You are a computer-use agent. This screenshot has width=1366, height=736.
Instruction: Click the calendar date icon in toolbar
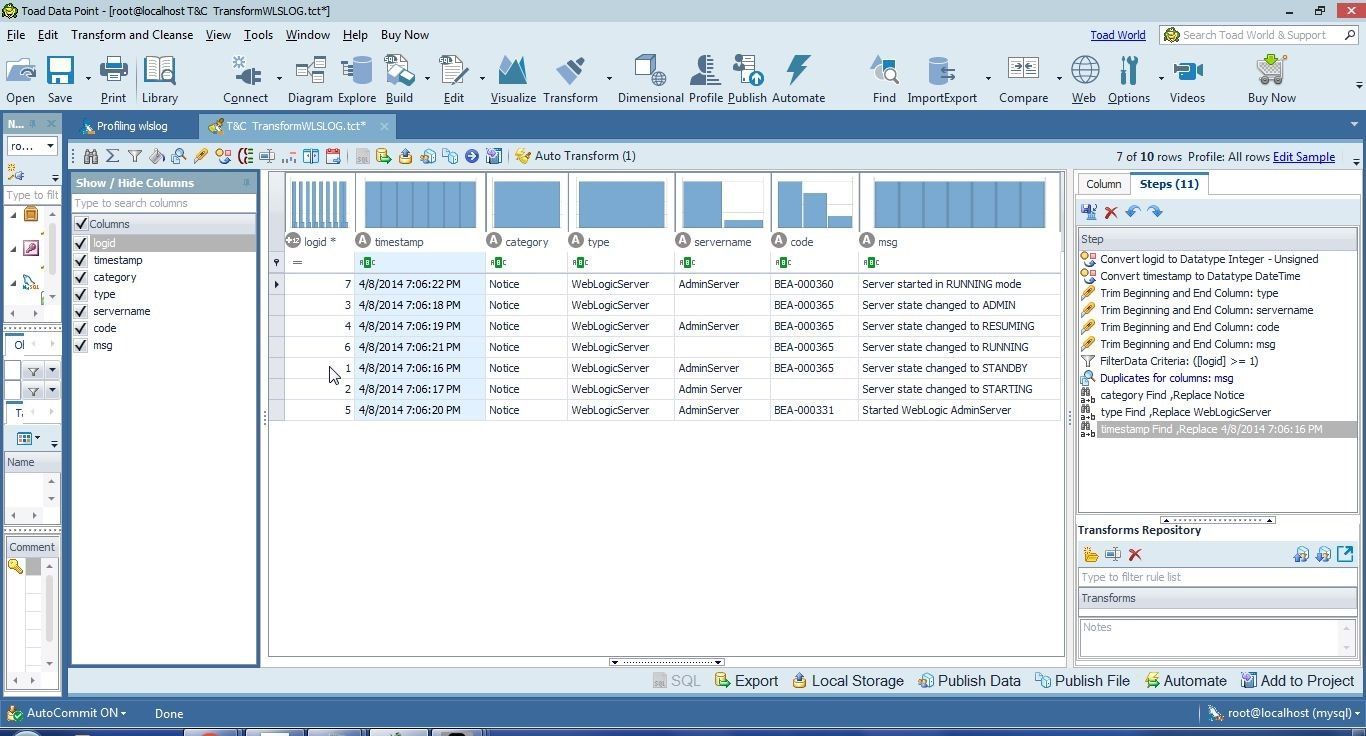coord(333,156)
